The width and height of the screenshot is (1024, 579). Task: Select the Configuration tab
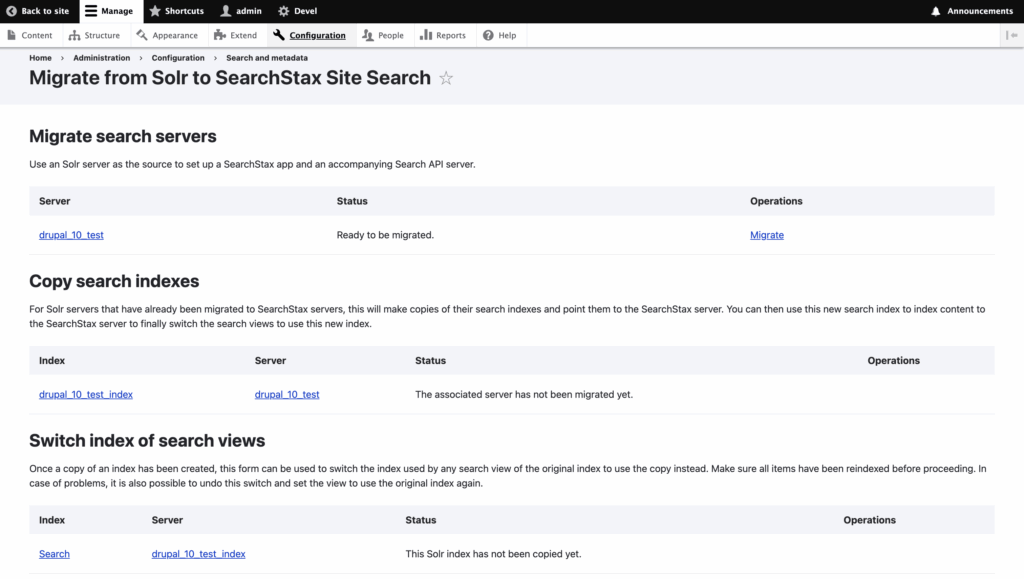click(310, 35)
